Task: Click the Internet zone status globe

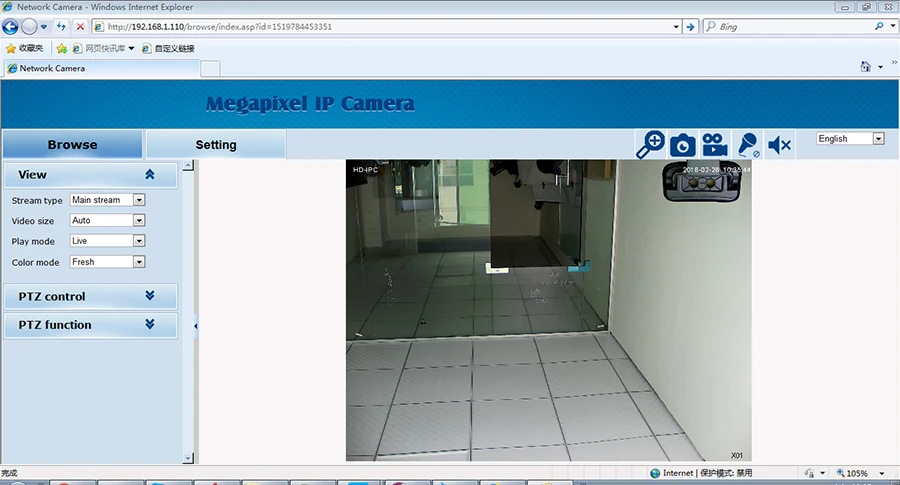Action: coord(655,473)
